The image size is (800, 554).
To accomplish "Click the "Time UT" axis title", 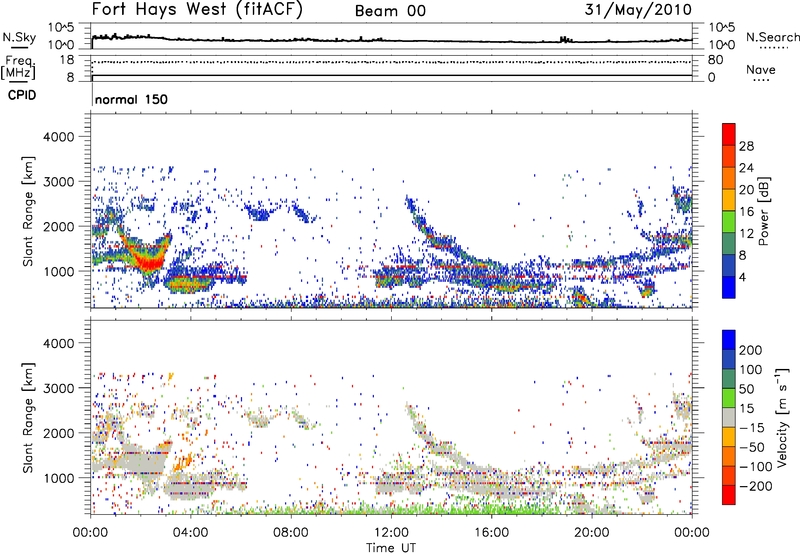I will [x=391, y=547].
